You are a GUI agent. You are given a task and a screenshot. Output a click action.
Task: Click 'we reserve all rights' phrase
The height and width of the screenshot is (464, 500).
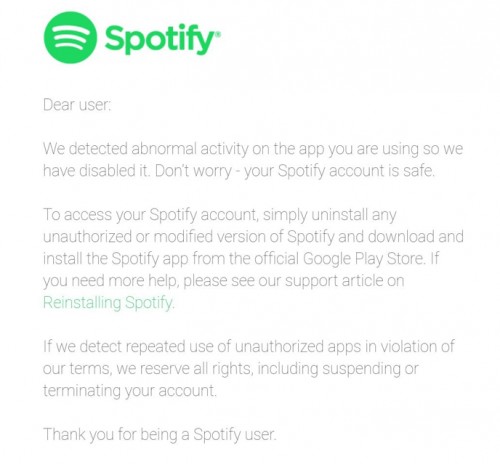click(184, 369)
